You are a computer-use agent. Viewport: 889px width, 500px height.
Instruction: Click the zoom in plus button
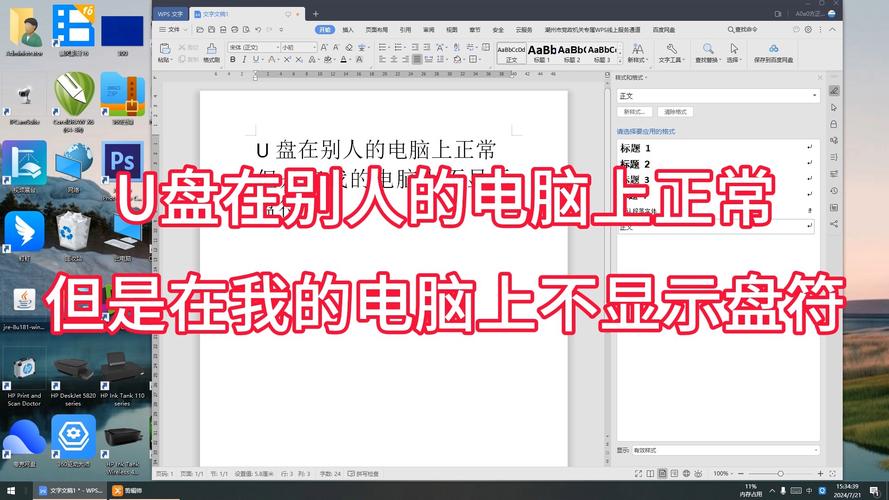tap(820, 473)
